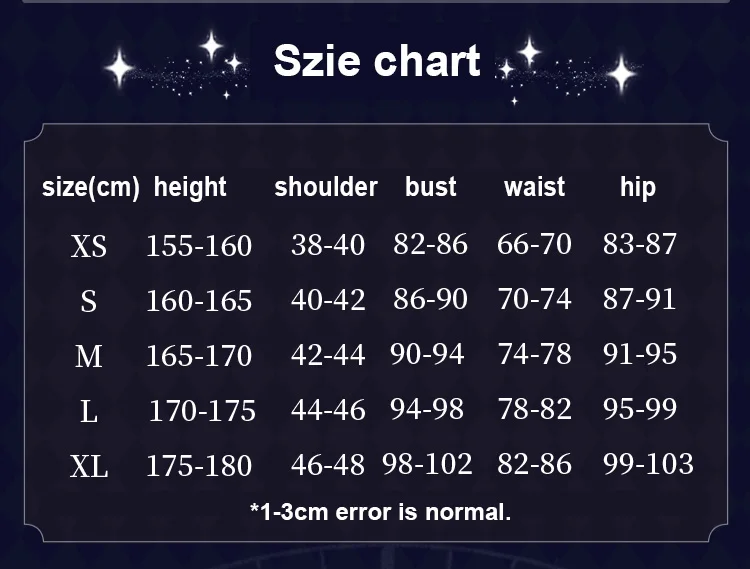Viewport: 750px width, 569px height.
Task: Select the "bust" column header
Action: click(431, 187)
